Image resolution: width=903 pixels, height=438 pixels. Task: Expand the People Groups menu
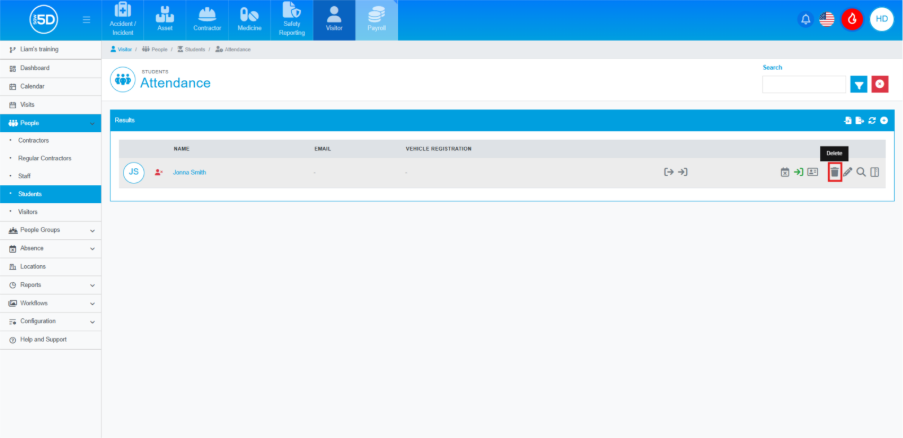click(x=92, y=230)
